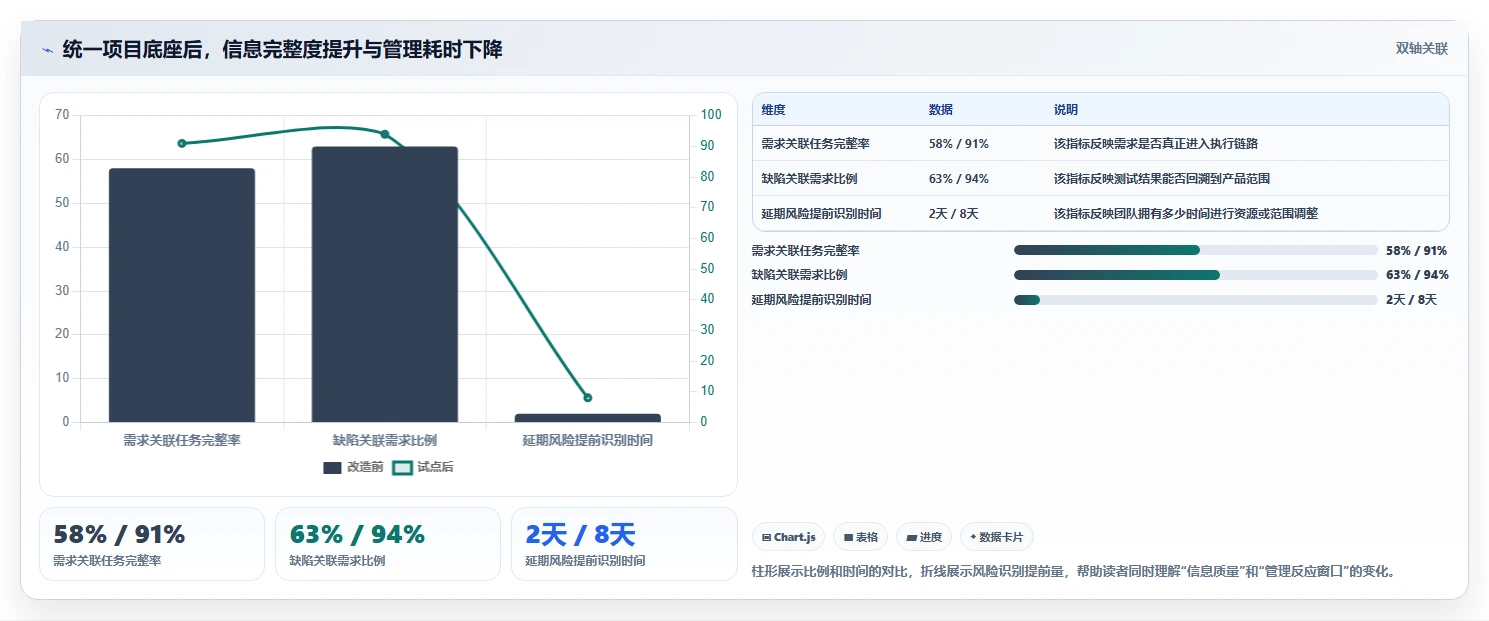1489x621 pixels.
Task: Click the 进度 tag chip
Action: pyautogui.click(x=924, y=537)
